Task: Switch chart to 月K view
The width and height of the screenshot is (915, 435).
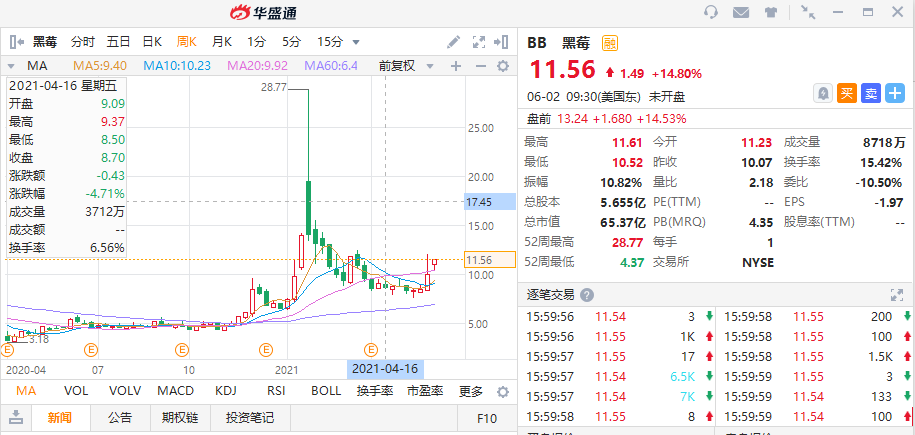Action: 222,41
